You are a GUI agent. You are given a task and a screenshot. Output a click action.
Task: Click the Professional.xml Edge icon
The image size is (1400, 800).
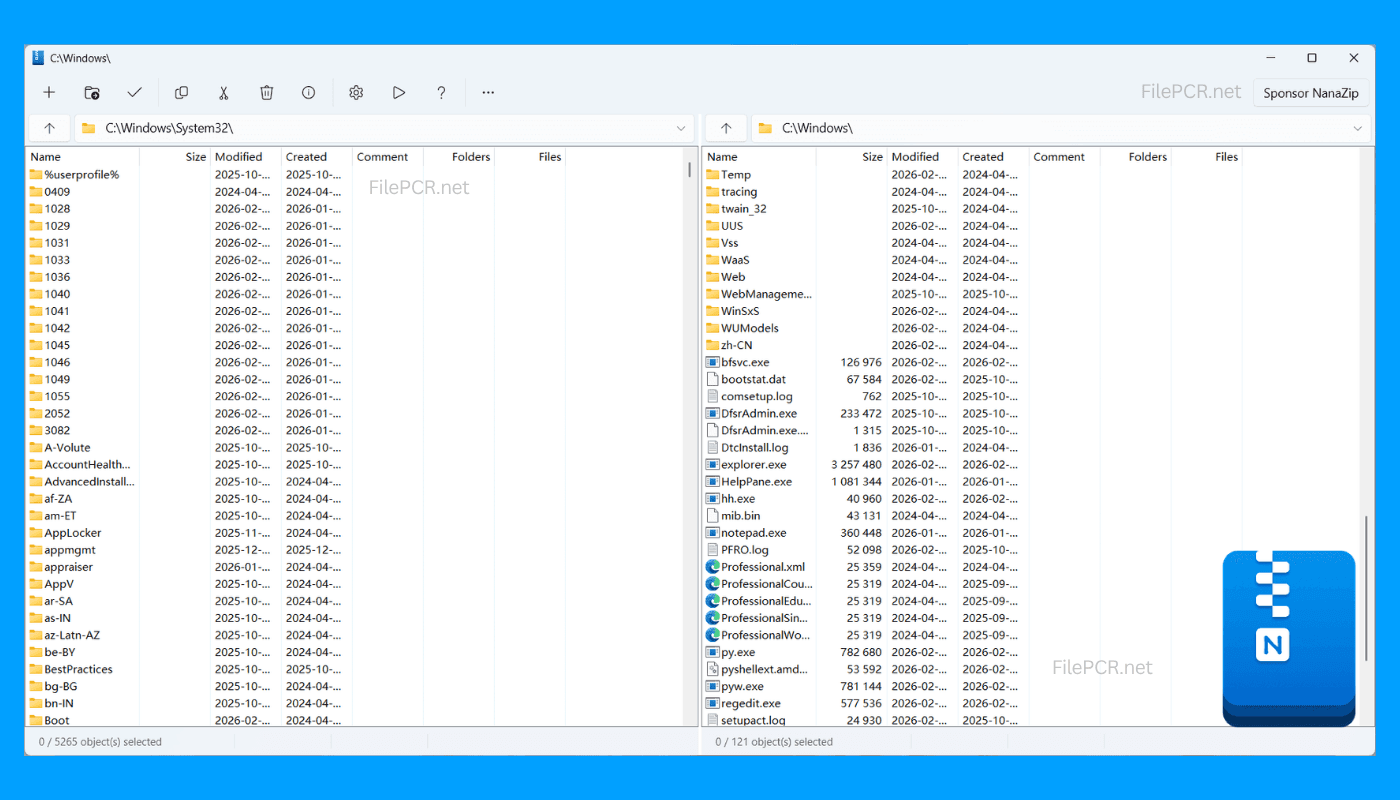(713, 567)
